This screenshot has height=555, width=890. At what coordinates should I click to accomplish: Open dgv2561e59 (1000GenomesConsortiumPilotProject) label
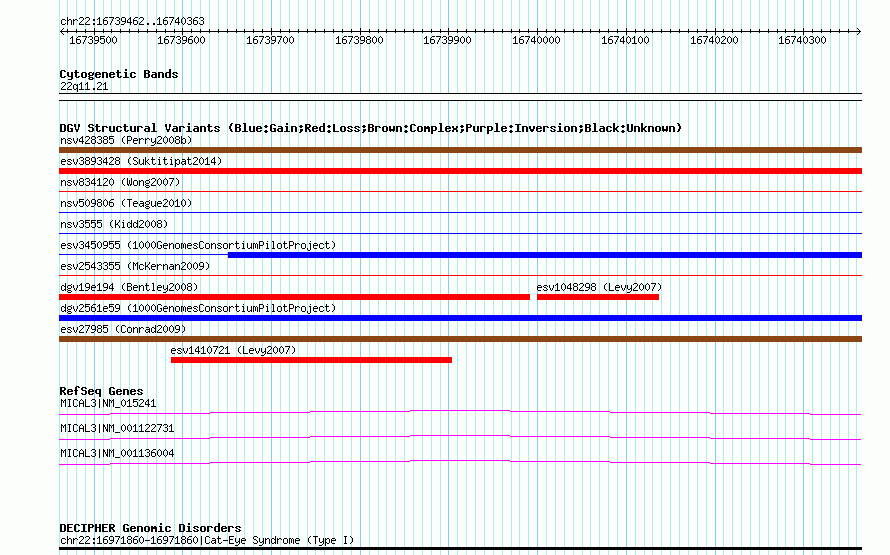pos(198,308)
